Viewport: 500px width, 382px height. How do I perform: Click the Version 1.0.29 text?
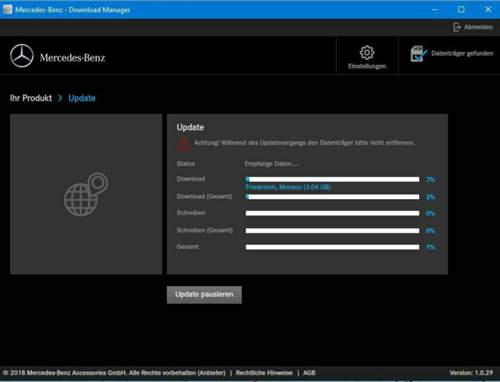tap(471, 373)
